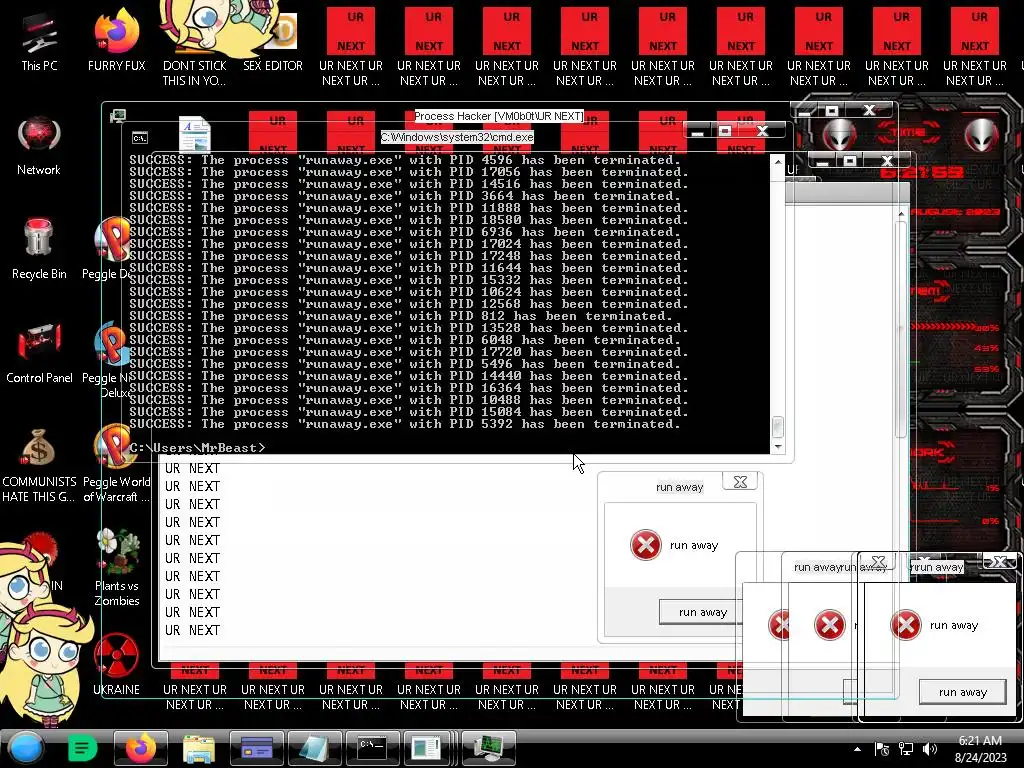This screenshot has width=1024, height=768.
Task: Click the cmd line with PID 18580
Action: coord(409,220)
